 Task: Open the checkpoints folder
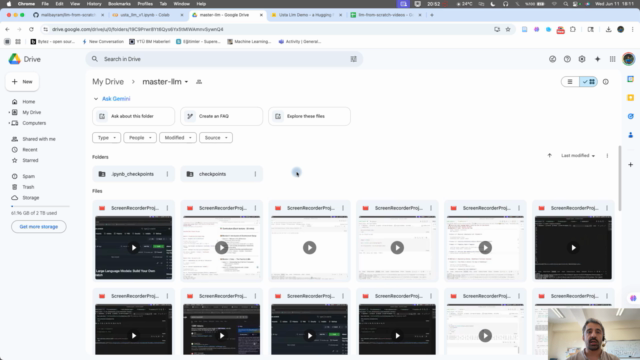(222, 174)
